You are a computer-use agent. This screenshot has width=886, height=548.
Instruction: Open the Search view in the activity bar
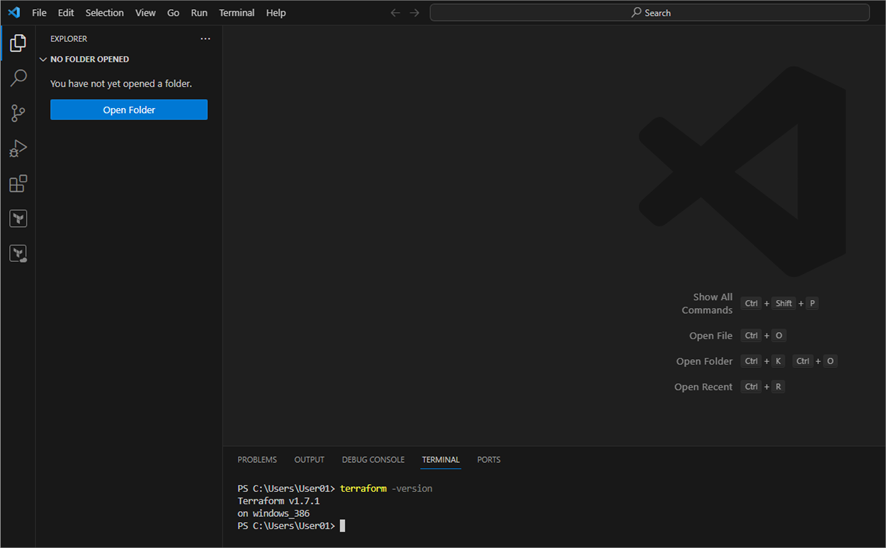coord(18,78)
